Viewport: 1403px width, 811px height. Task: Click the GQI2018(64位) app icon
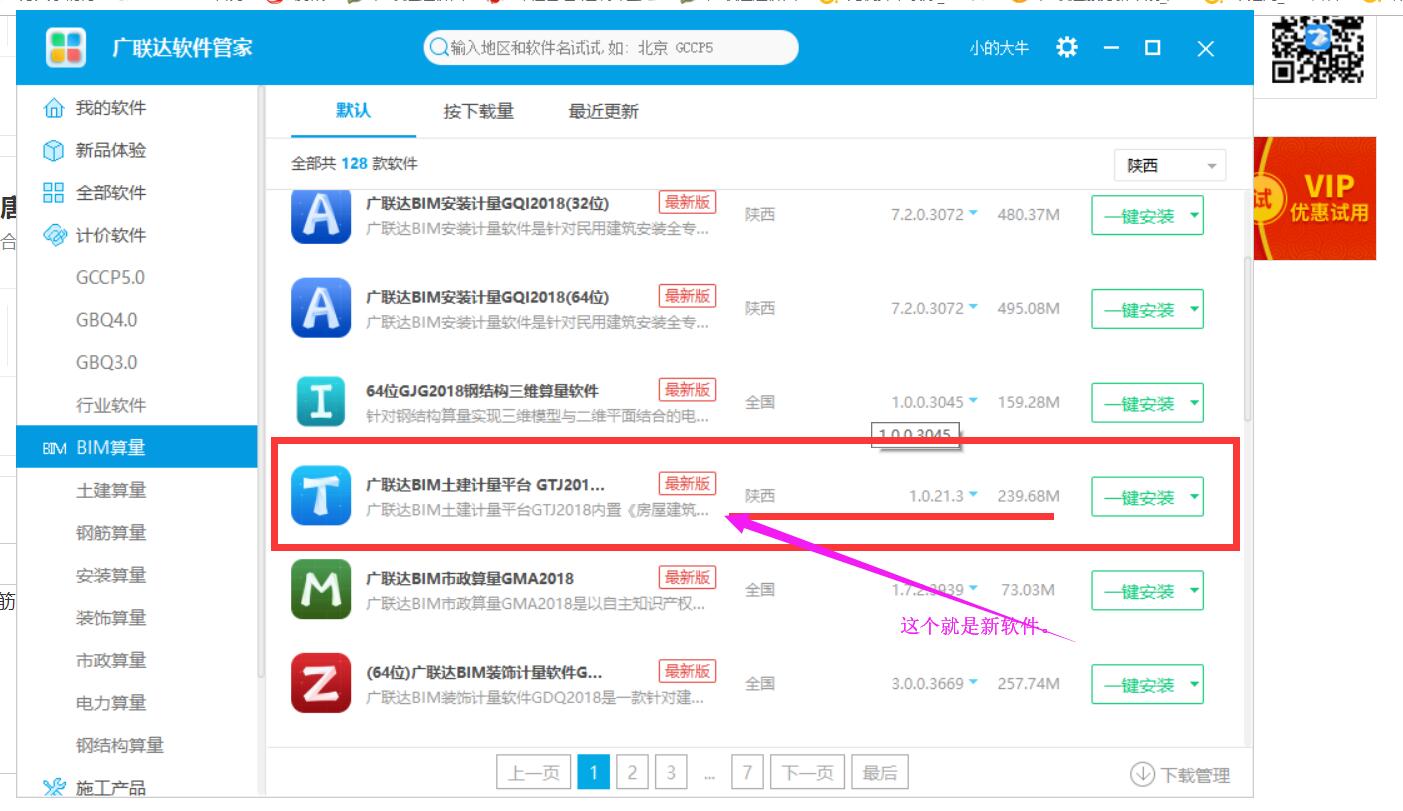pyautogui.click(x=321, y=307)
